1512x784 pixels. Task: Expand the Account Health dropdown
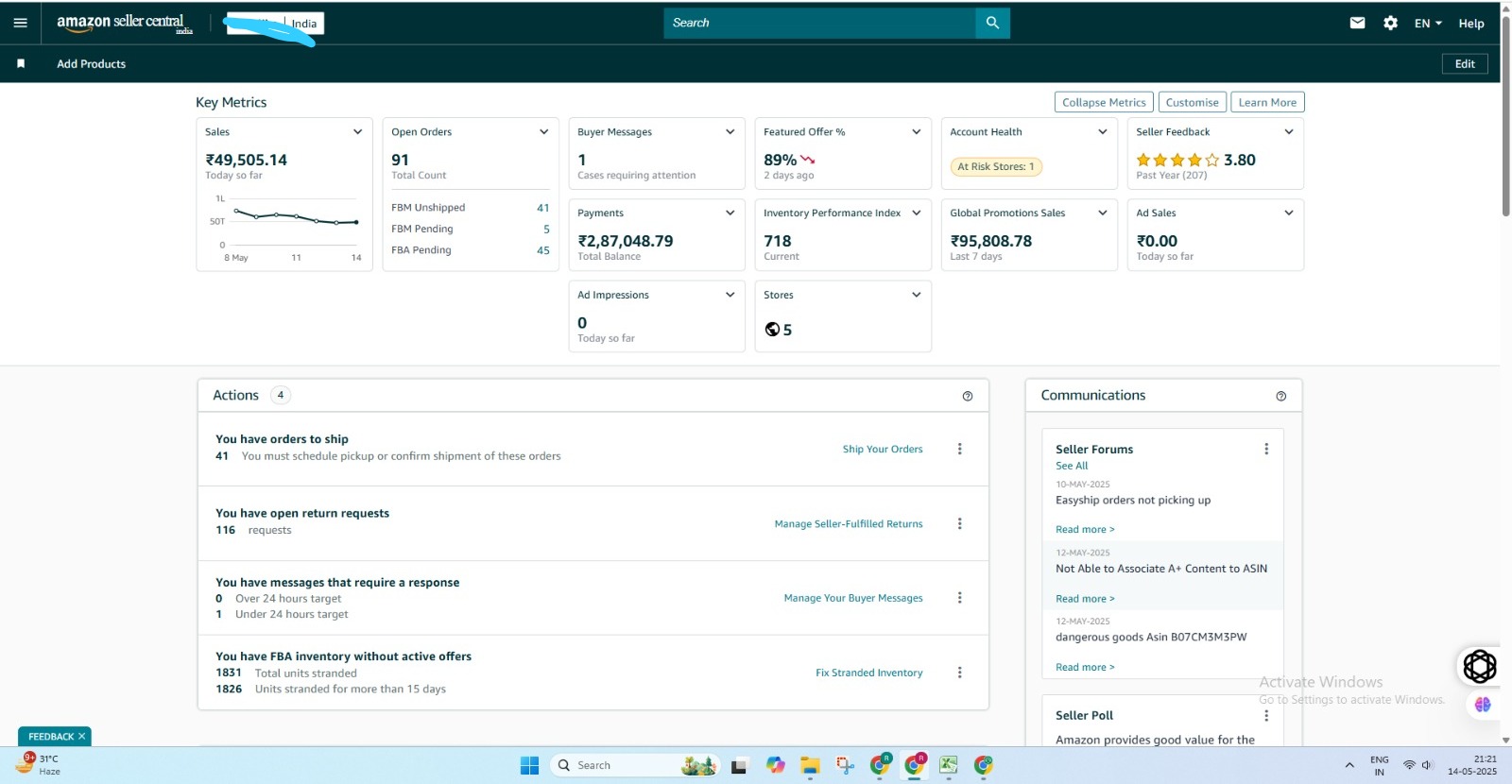coord(1102,132)
